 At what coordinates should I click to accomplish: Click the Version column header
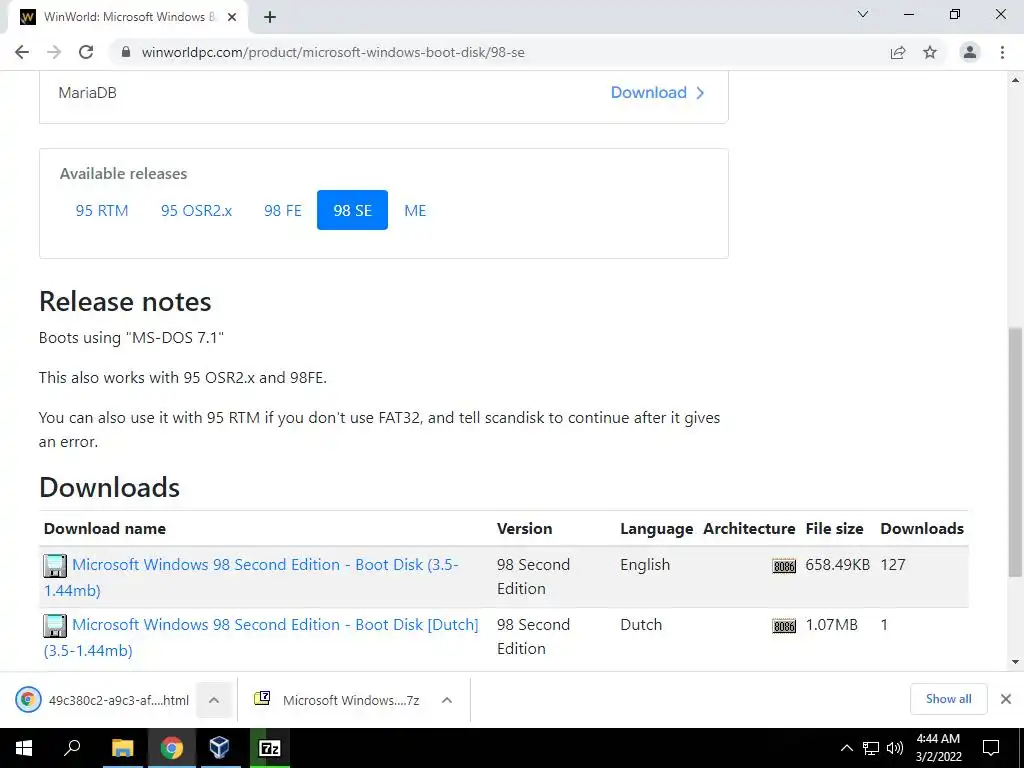pyautogui.click(x=524, y=528)
